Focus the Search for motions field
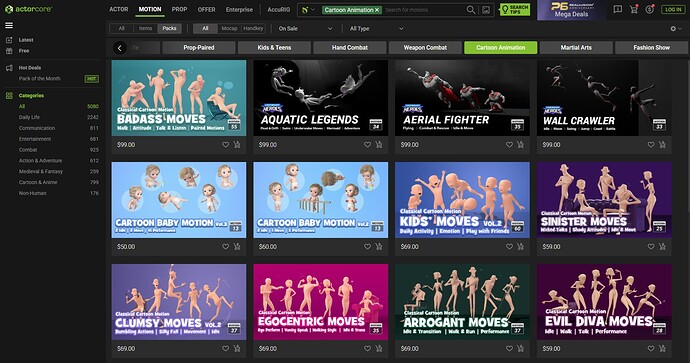The height and width of the screenshot is (363, 690). pos(422,10)
